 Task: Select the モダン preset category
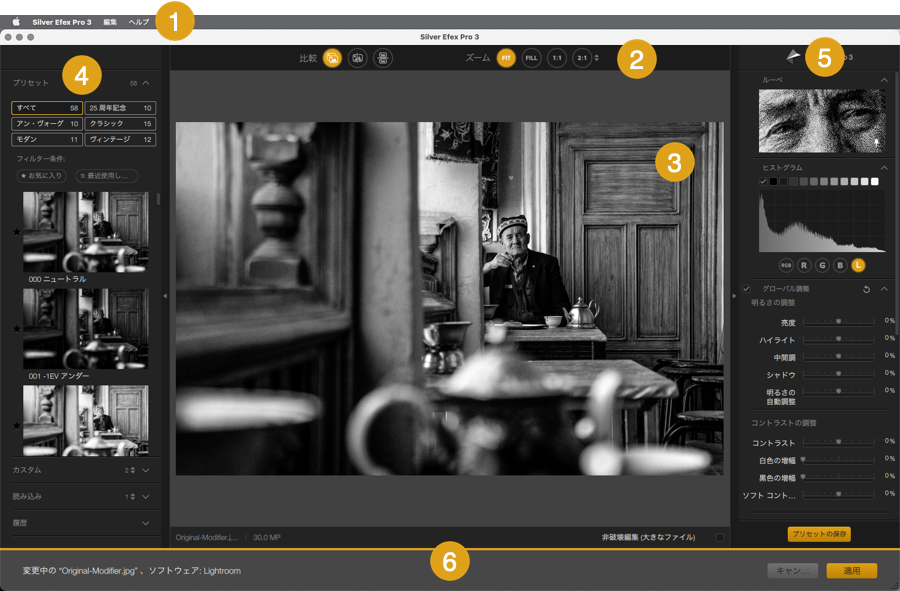point(47,139)
